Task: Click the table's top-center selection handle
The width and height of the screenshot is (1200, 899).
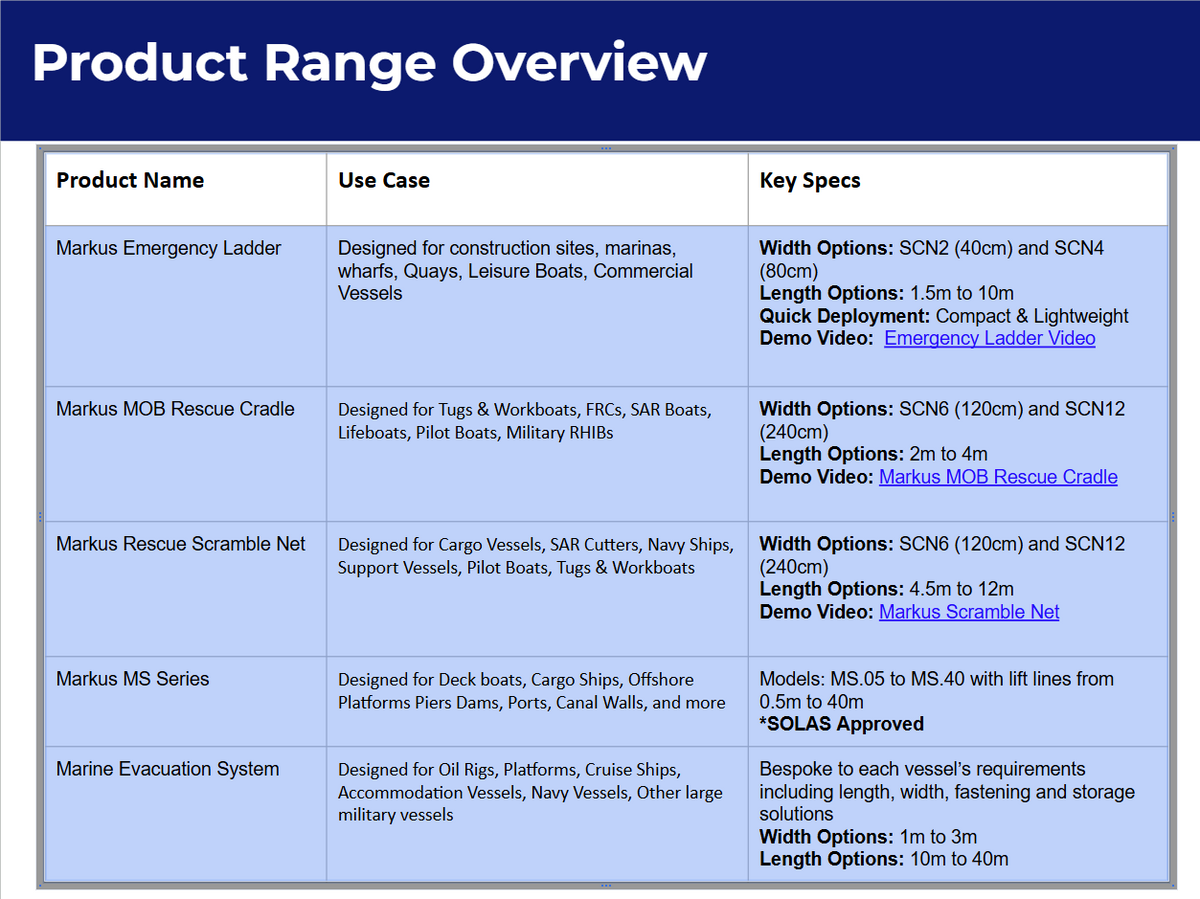Action: point(605,148)
